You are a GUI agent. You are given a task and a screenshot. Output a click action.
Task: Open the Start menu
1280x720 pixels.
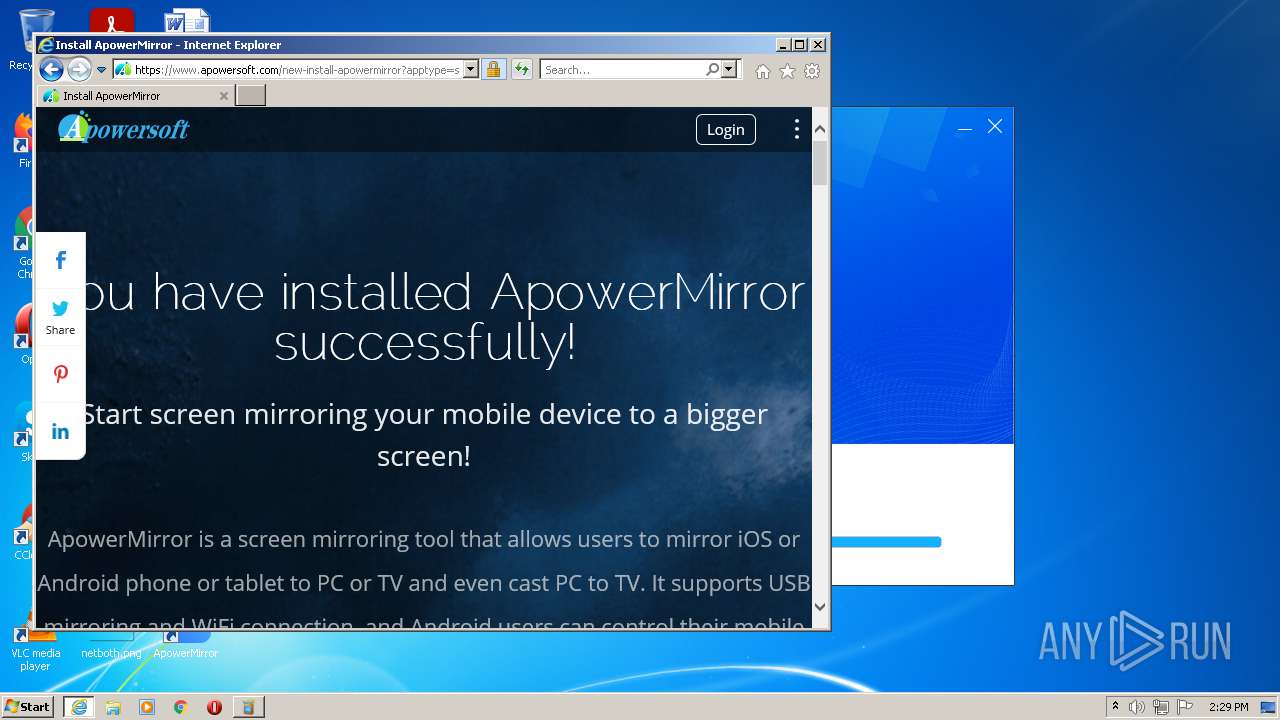(x=28, y=707)
